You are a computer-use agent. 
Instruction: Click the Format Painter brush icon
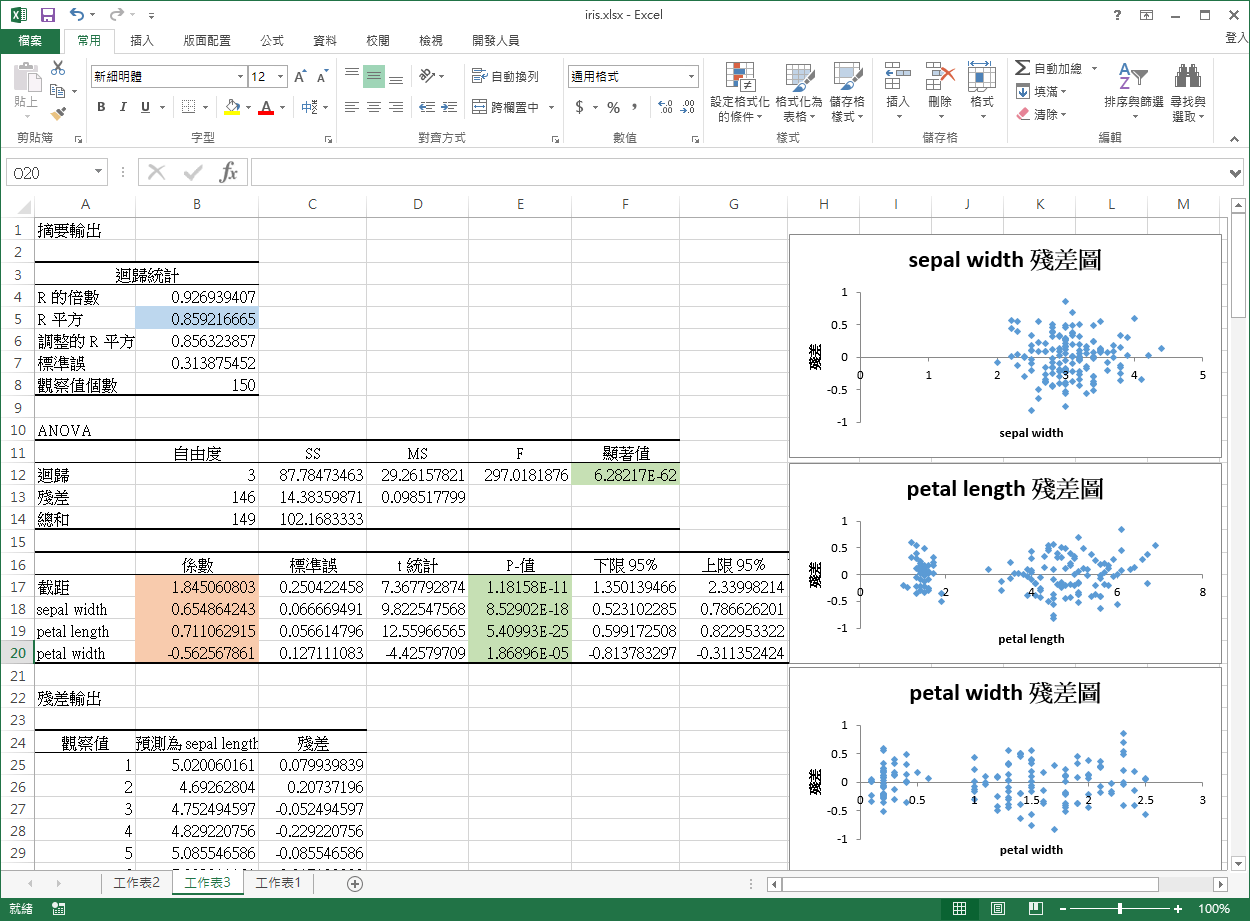(57, 114)
